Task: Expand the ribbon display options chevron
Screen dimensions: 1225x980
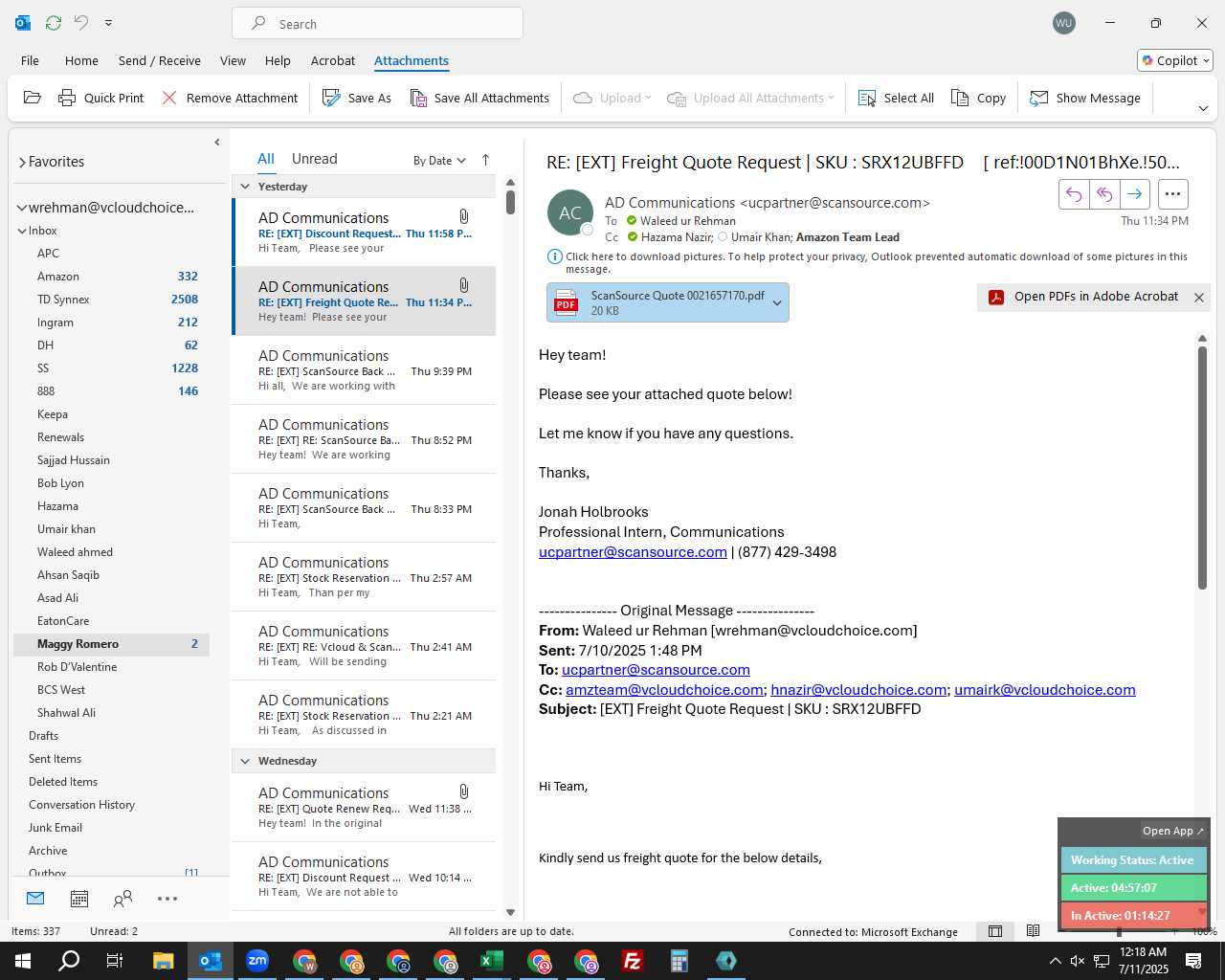Action: [1203, 108]
